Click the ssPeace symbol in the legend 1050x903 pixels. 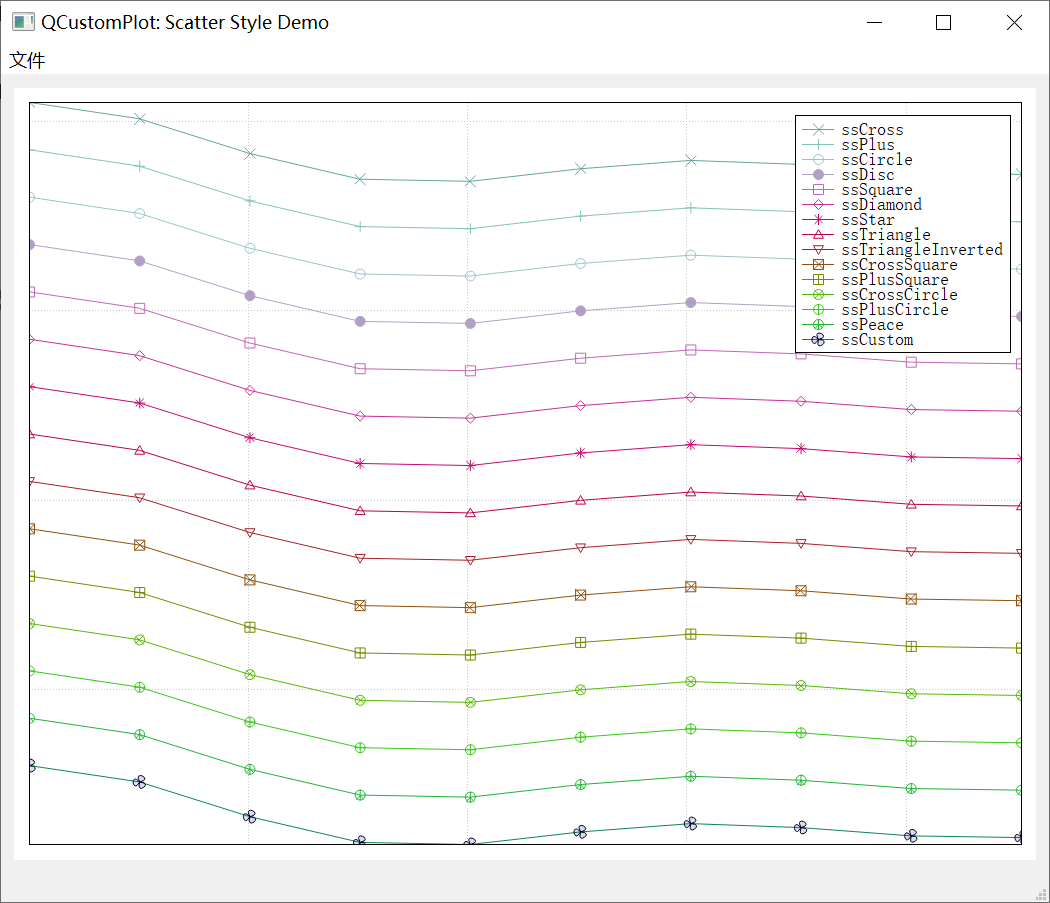816,324
